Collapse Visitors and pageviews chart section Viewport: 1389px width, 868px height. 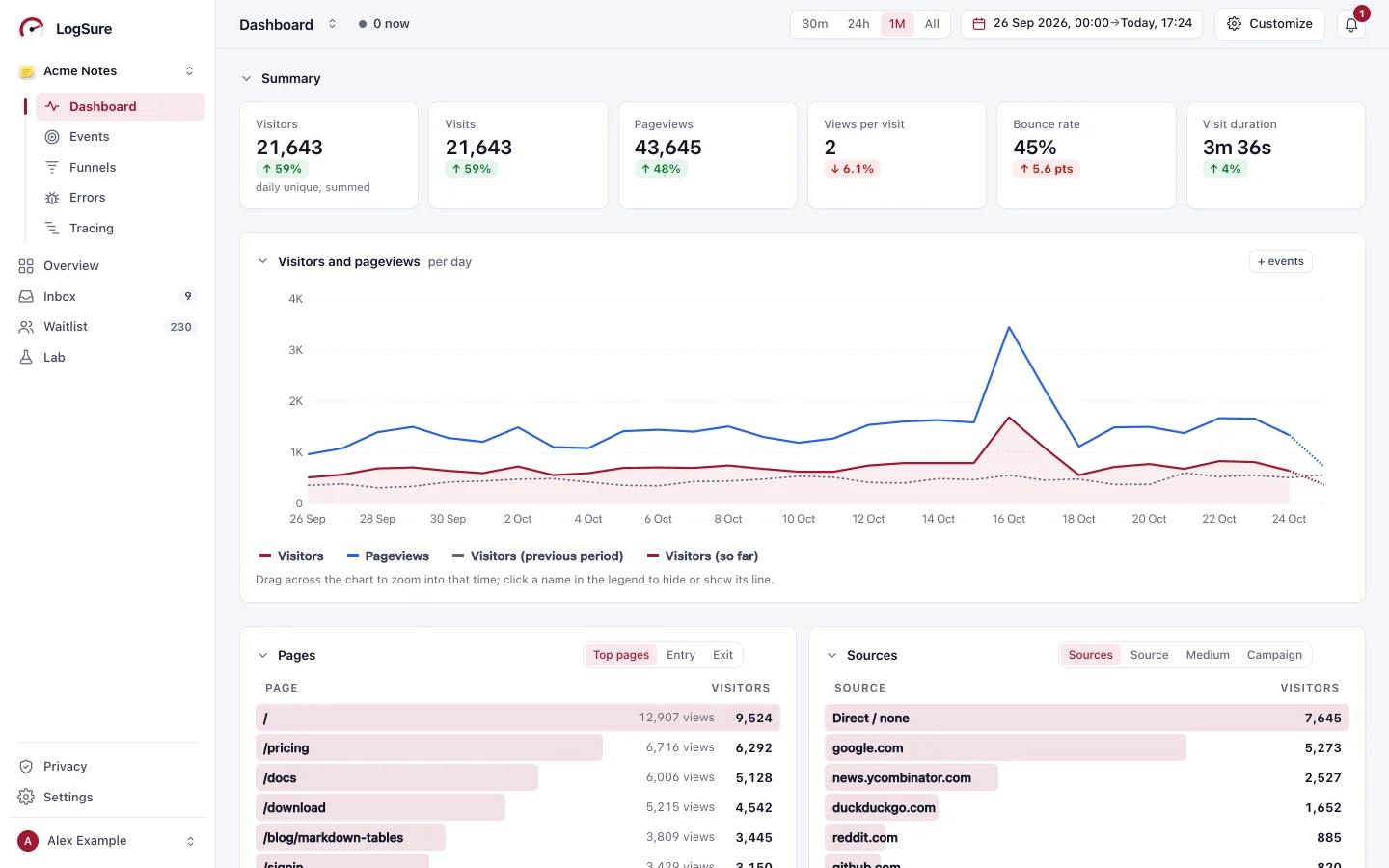tap(262, 261)
